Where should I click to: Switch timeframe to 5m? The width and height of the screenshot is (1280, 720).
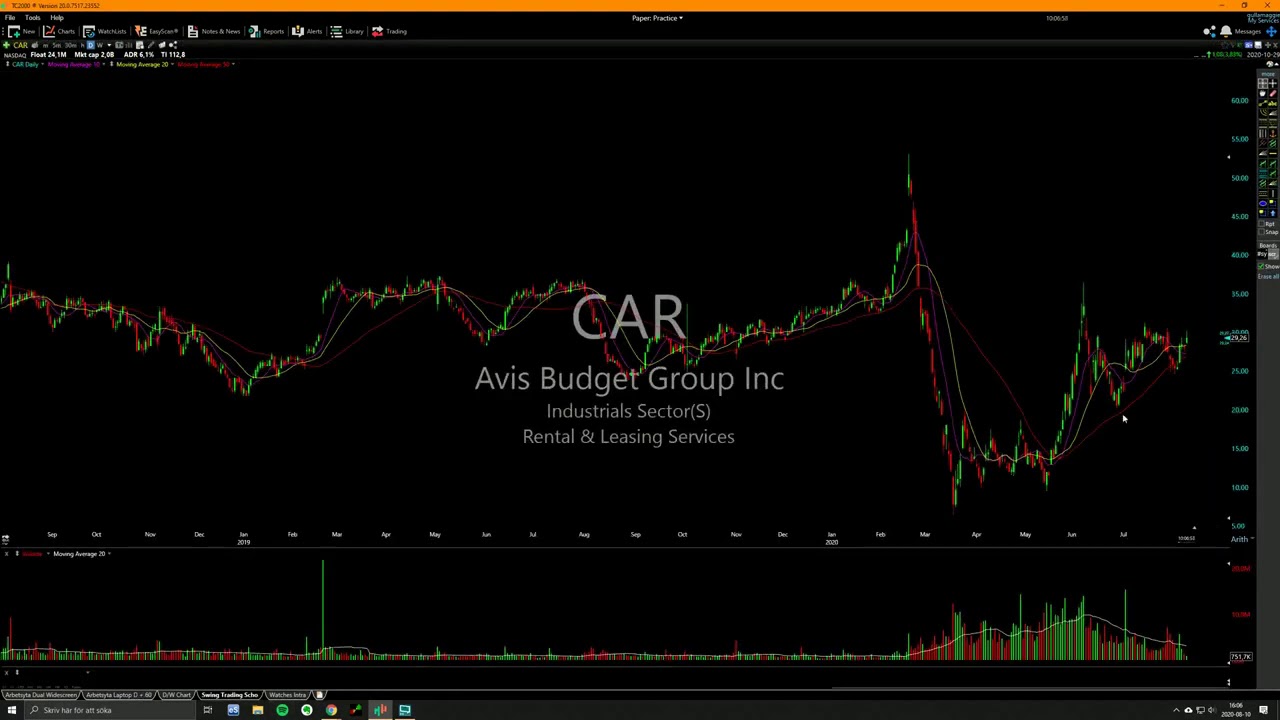pos(57,45)
